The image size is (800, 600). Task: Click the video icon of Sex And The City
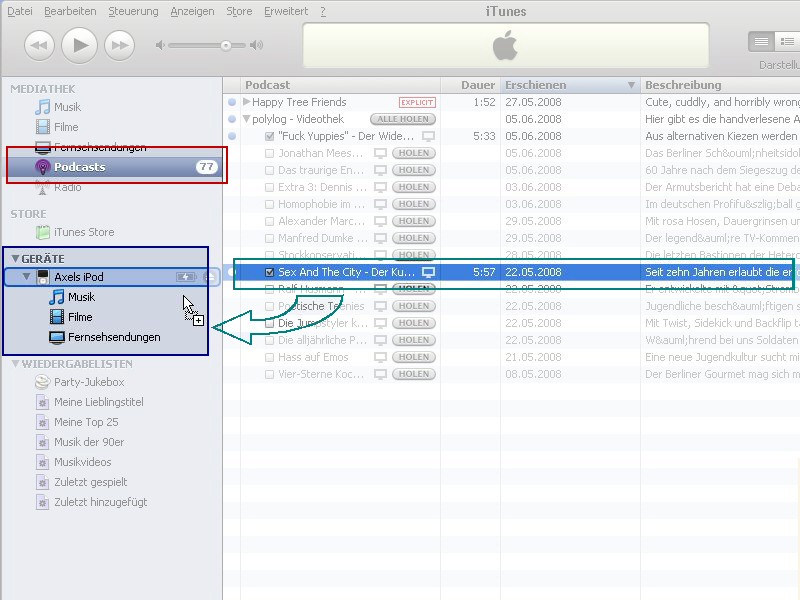tap(428, 272)
